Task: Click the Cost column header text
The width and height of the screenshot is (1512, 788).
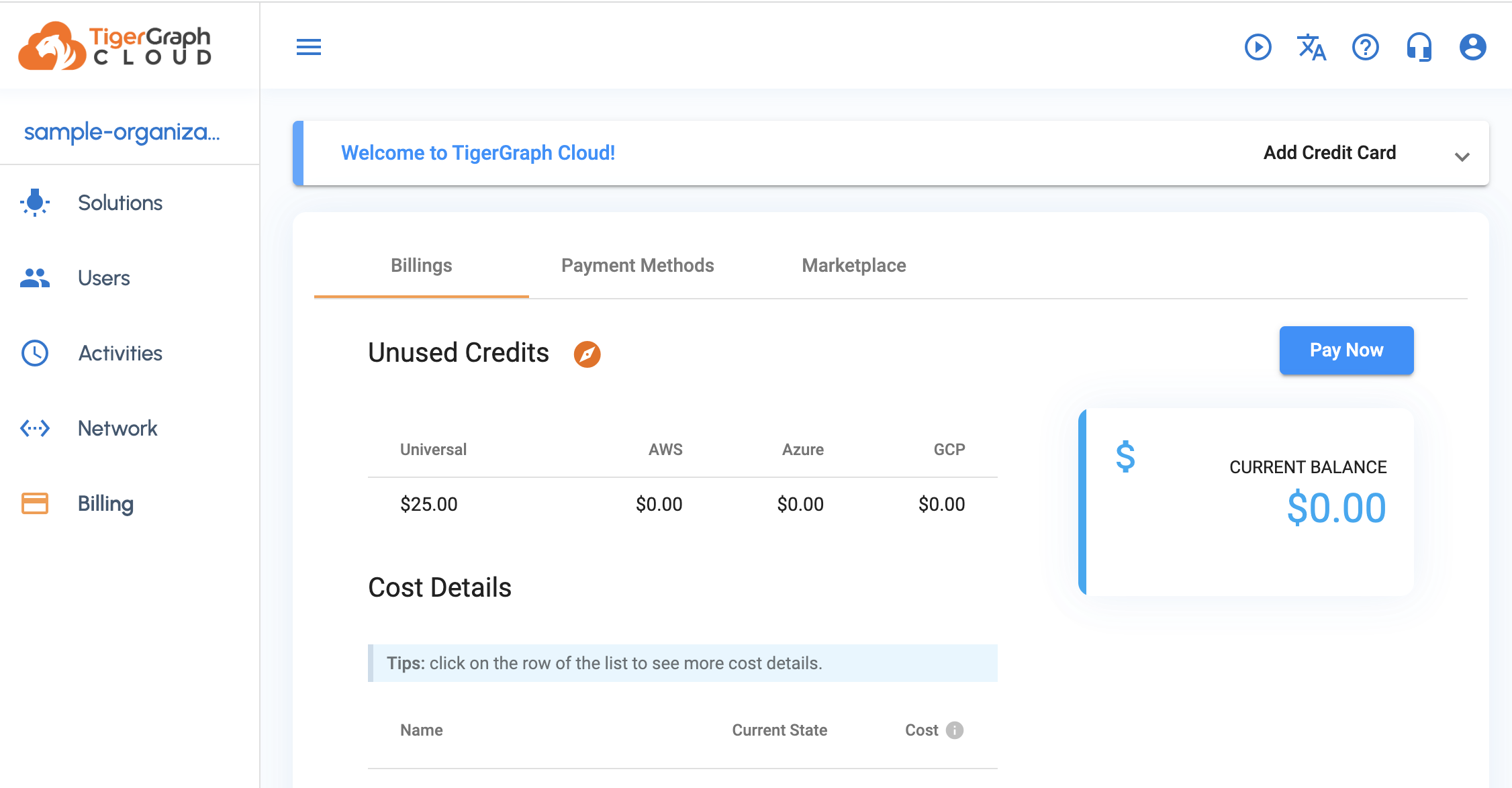Action: click(x=921, y=730)
